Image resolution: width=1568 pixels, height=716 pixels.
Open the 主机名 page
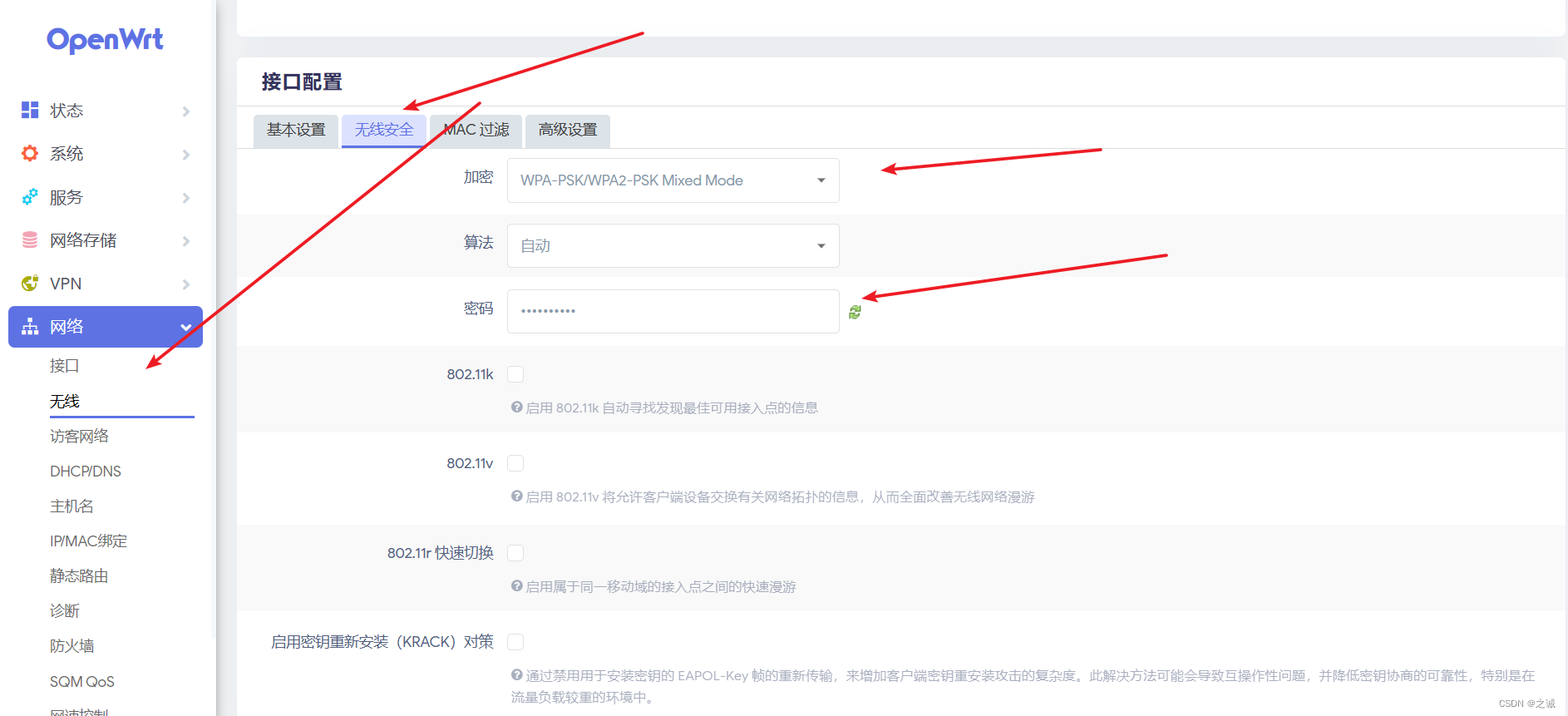tap(72, 506)
